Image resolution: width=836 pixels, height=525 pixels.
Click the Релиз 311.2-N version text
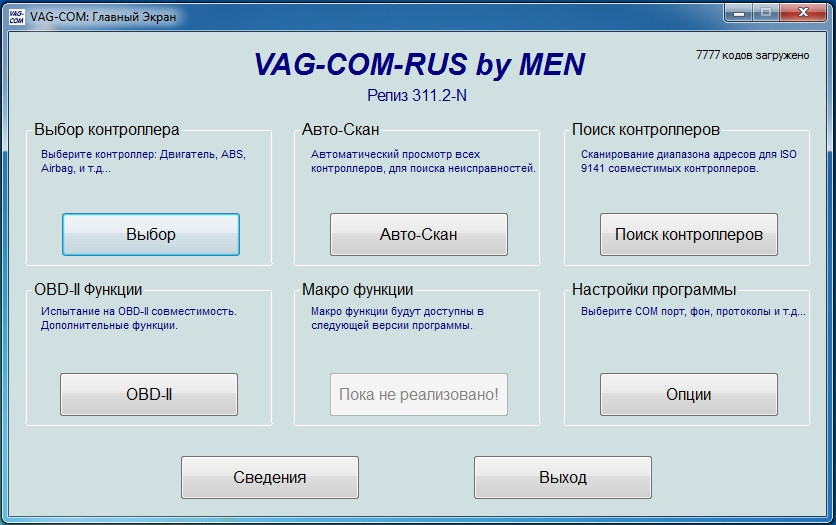[417, 95]
